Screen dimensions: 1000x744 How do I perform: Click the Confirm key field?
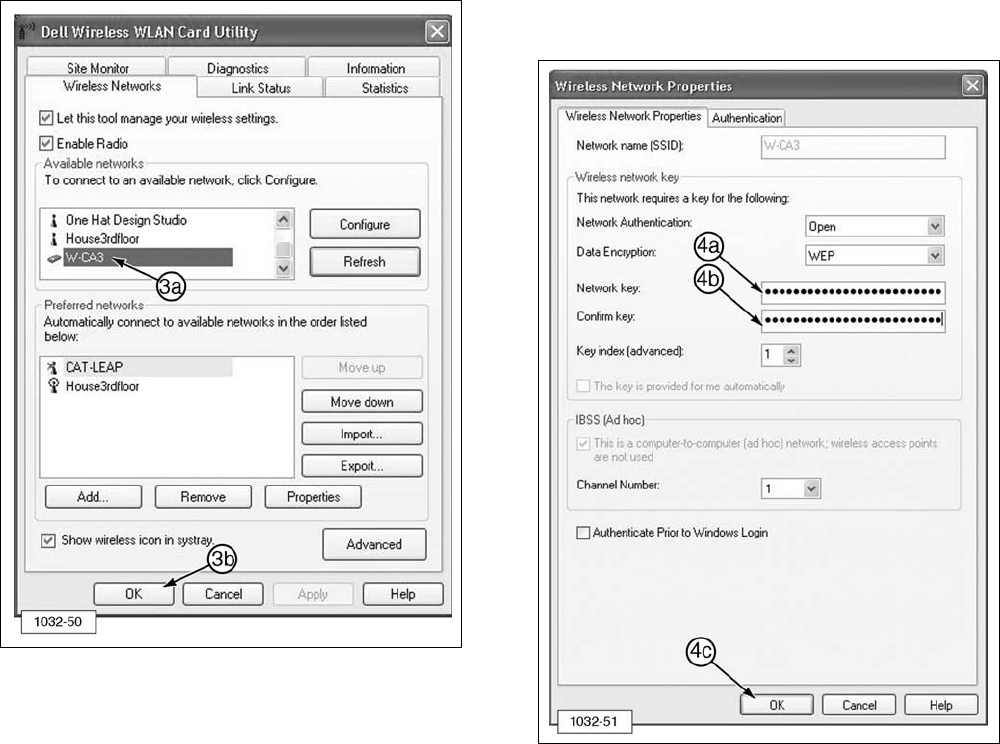coord(853,319)
